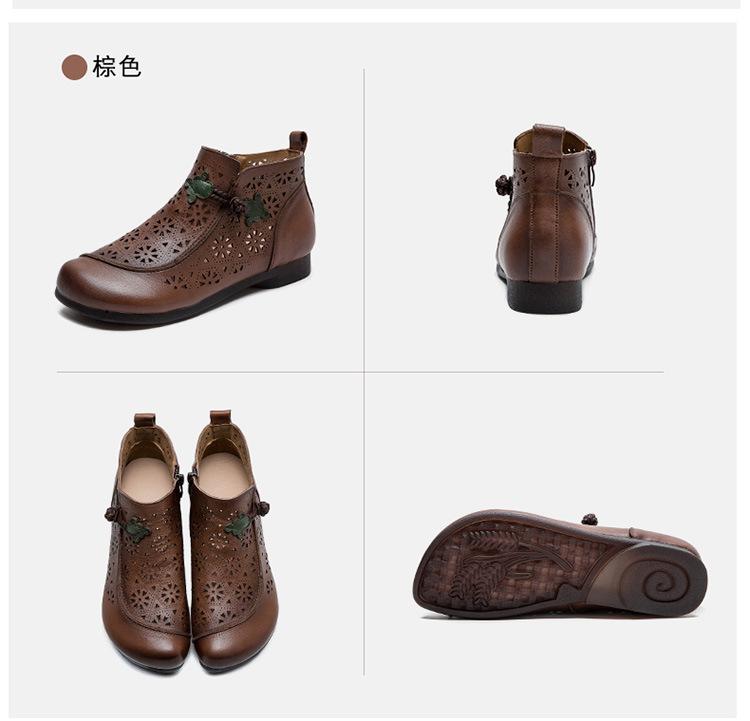Click the green leaf ornament on side-view boot

[x=199, y=187]
